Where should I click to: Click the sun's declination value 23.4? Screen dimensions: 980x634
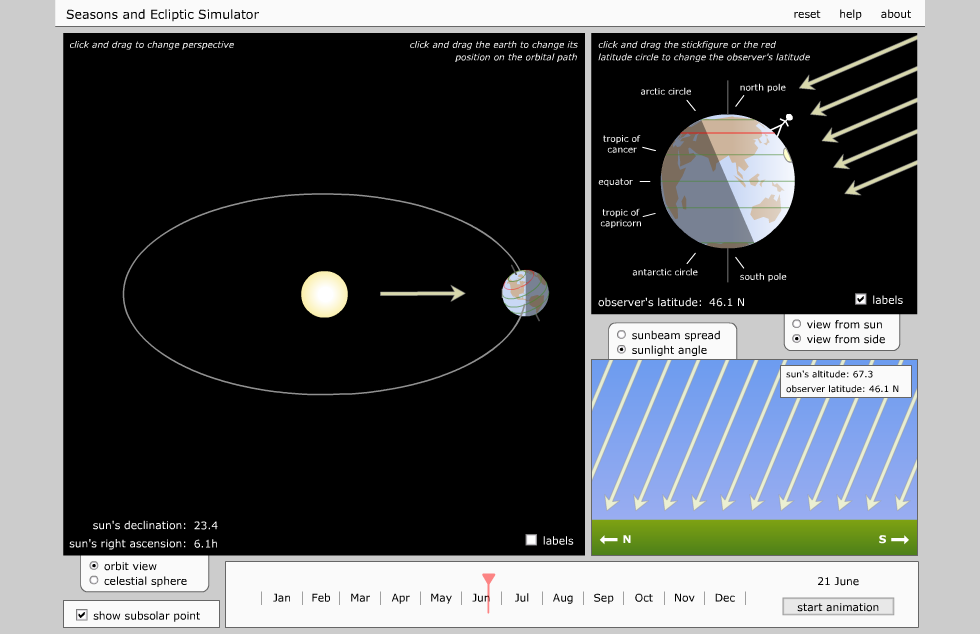point(206,525)
